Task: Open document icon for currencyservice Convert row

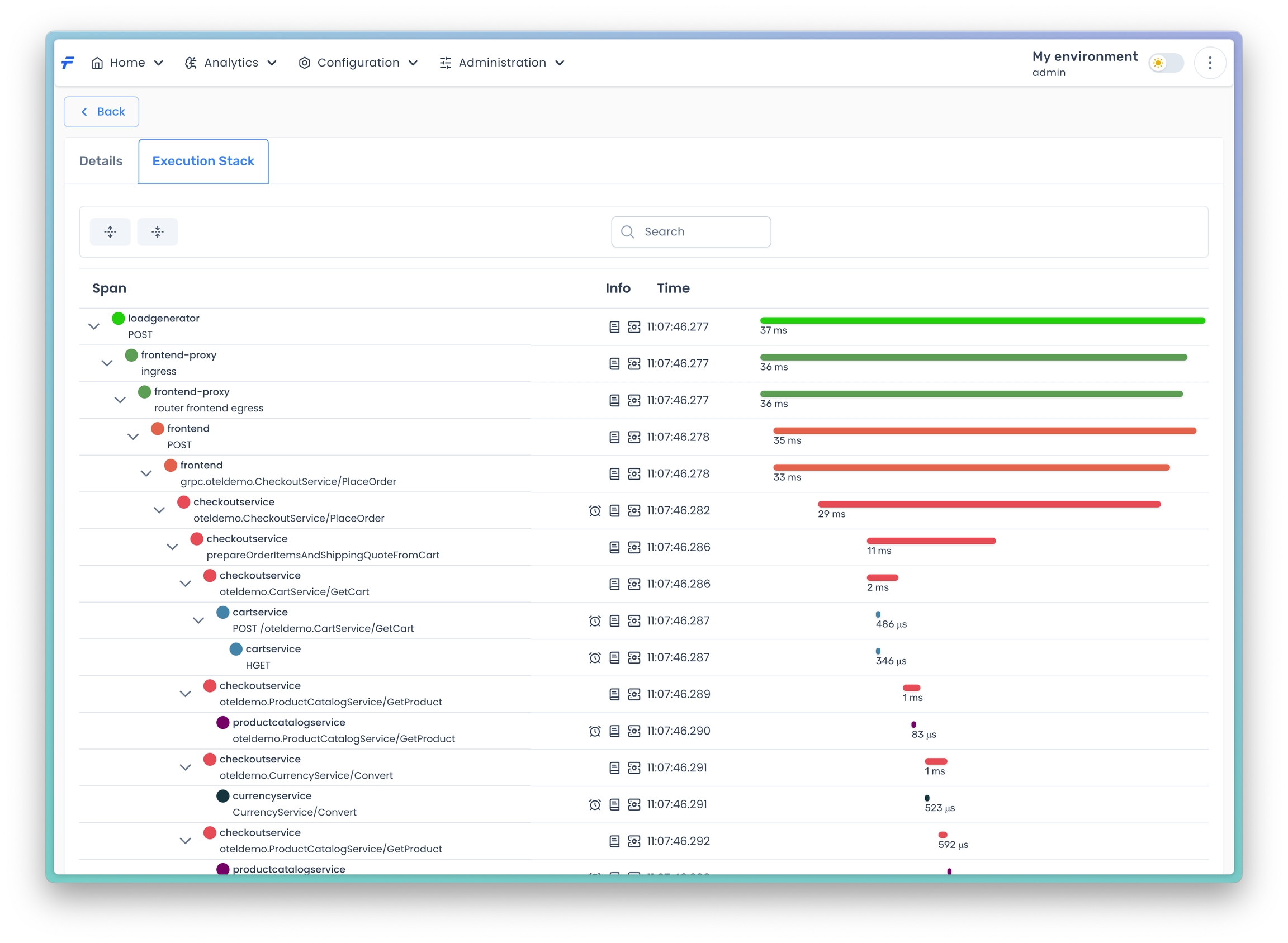Action: (x=614, y=804)
